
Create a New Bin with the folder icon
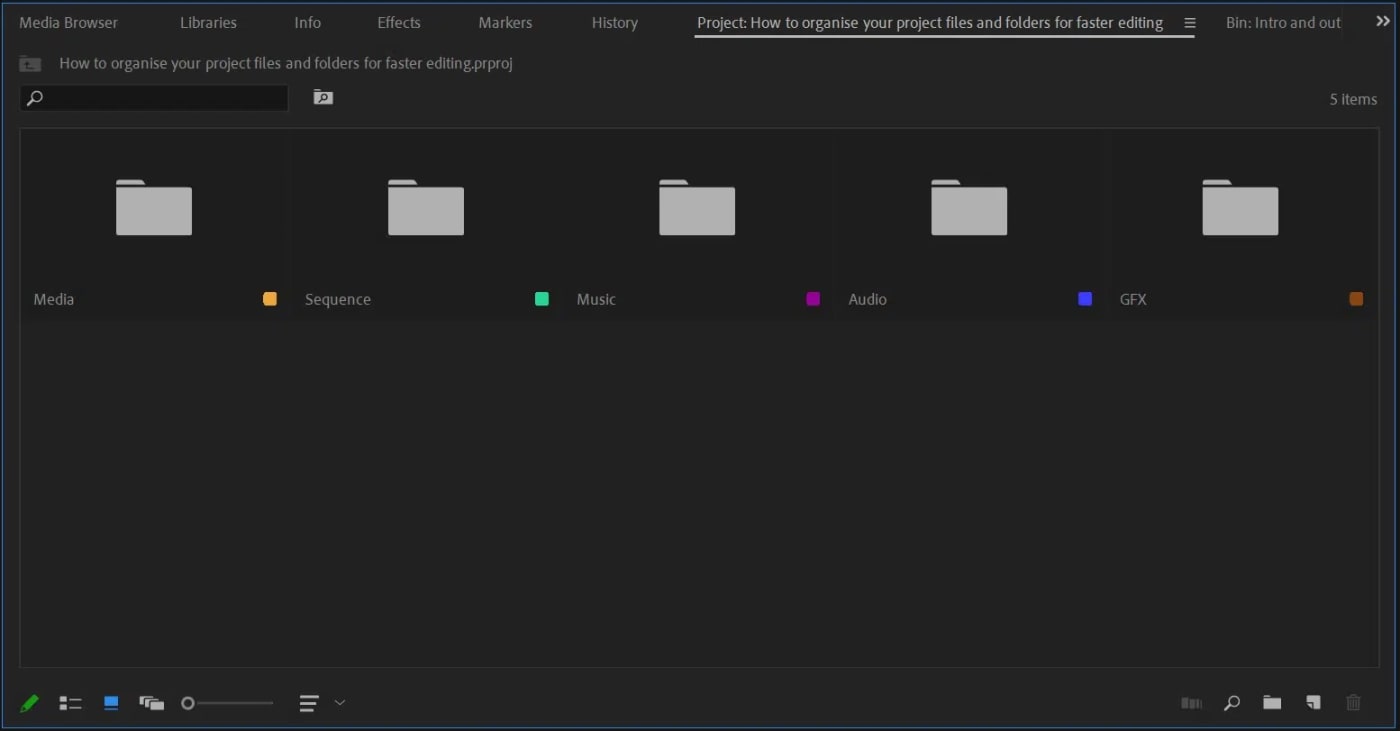1271,703
